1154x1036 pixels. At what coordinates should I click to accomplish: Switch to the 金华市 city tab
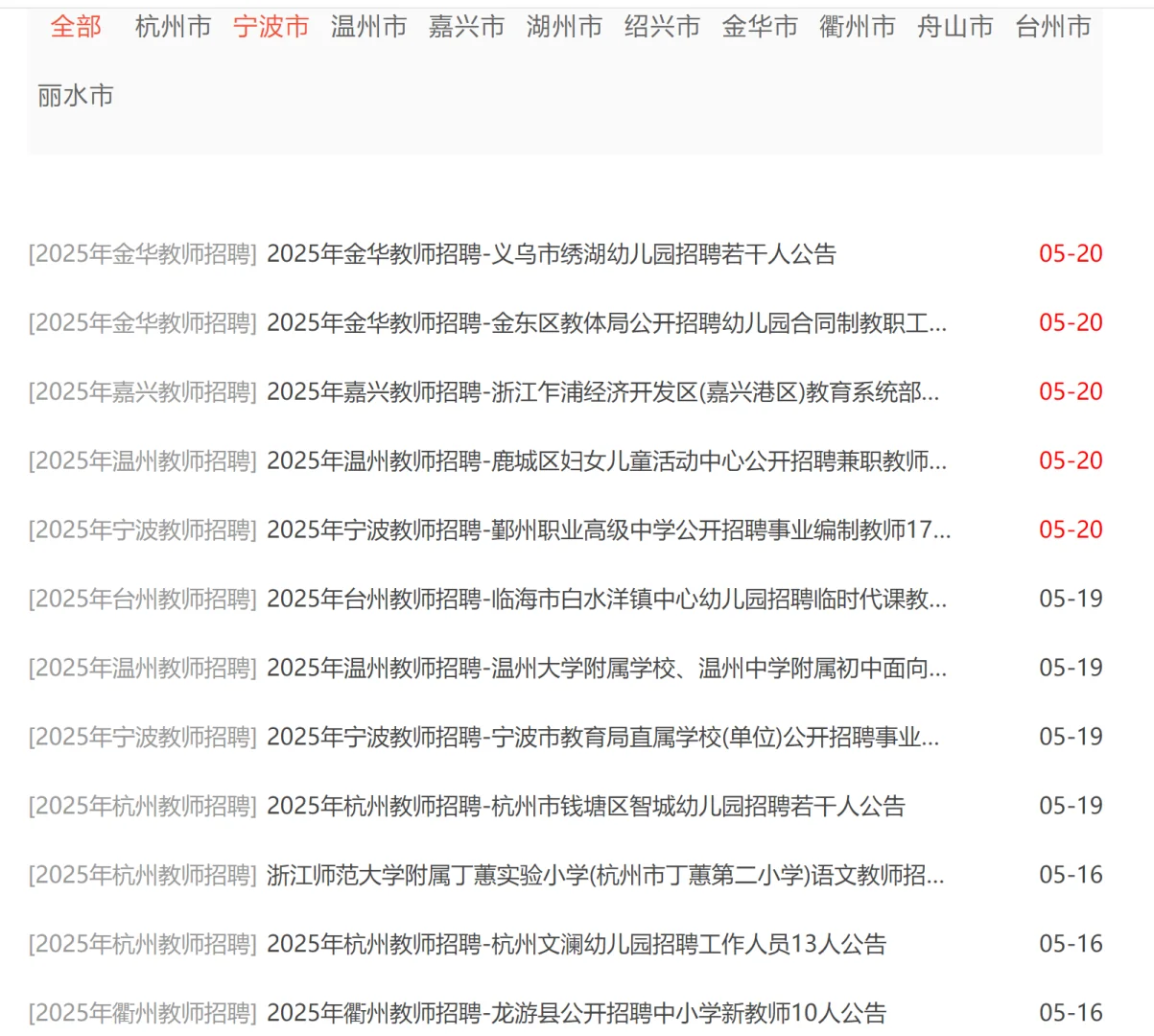760,27
